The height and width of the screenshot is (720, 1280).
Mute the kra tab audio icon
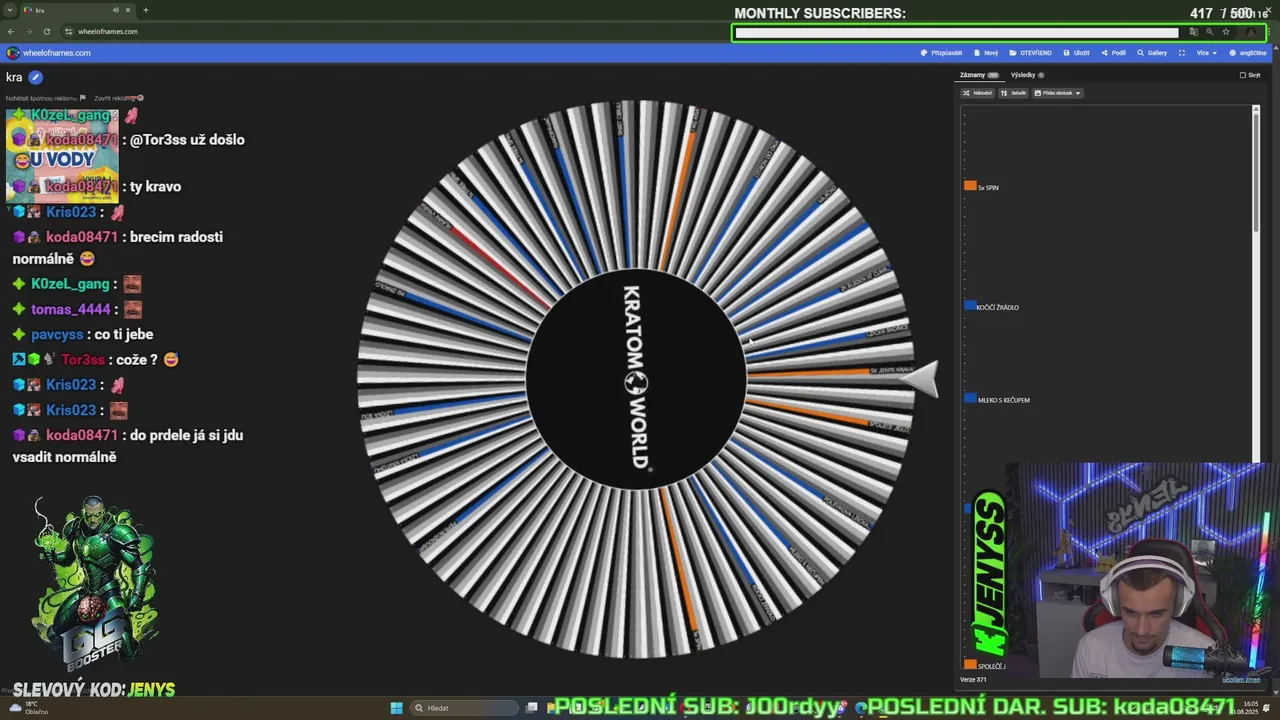[x=116, y=10]
